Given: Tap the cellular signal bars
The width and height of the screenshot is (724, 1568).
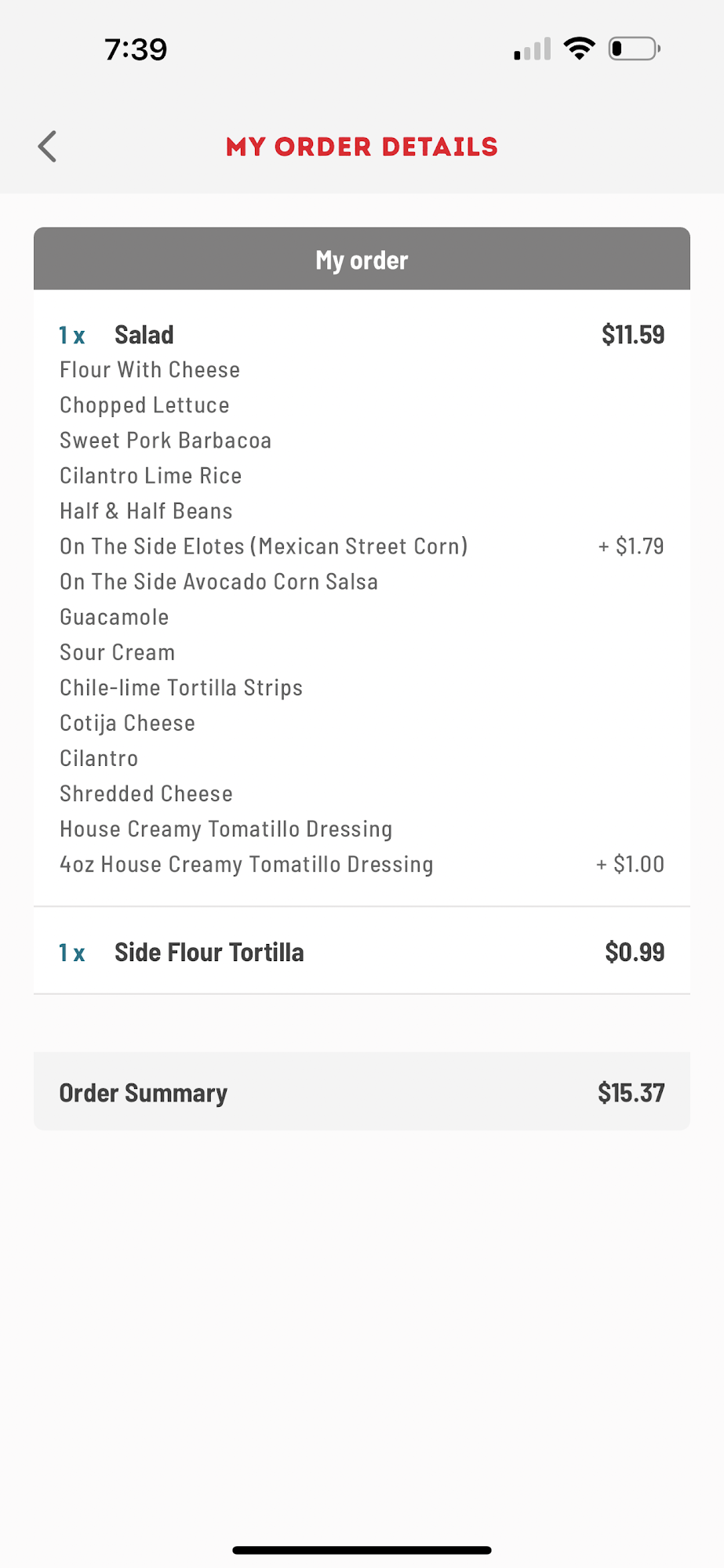Looking at the screenshot, I should pyautogui.click(x=532, y=50).
